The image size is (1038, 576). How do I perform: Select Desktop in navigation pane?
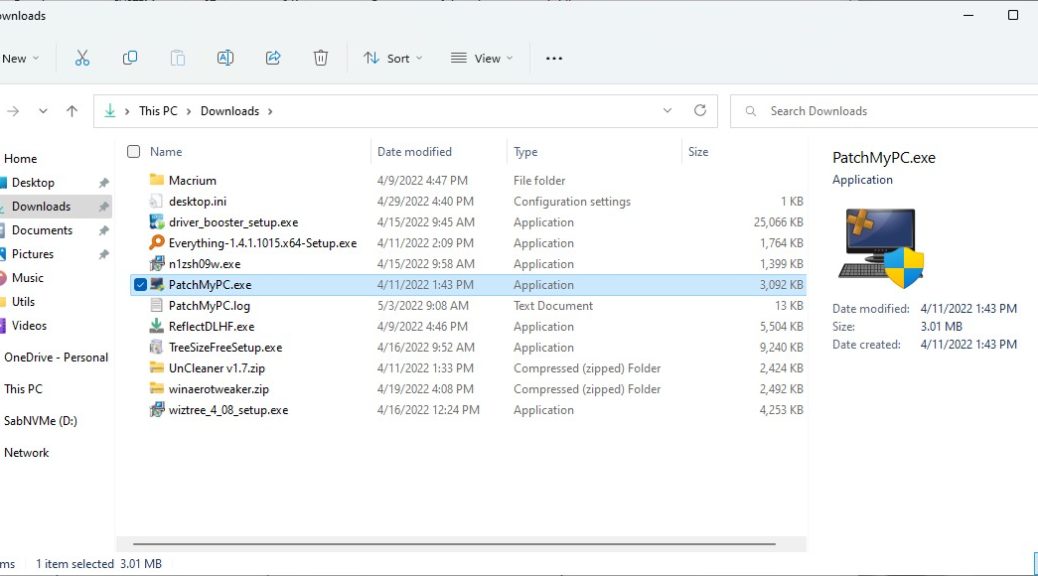pos(33,183)
